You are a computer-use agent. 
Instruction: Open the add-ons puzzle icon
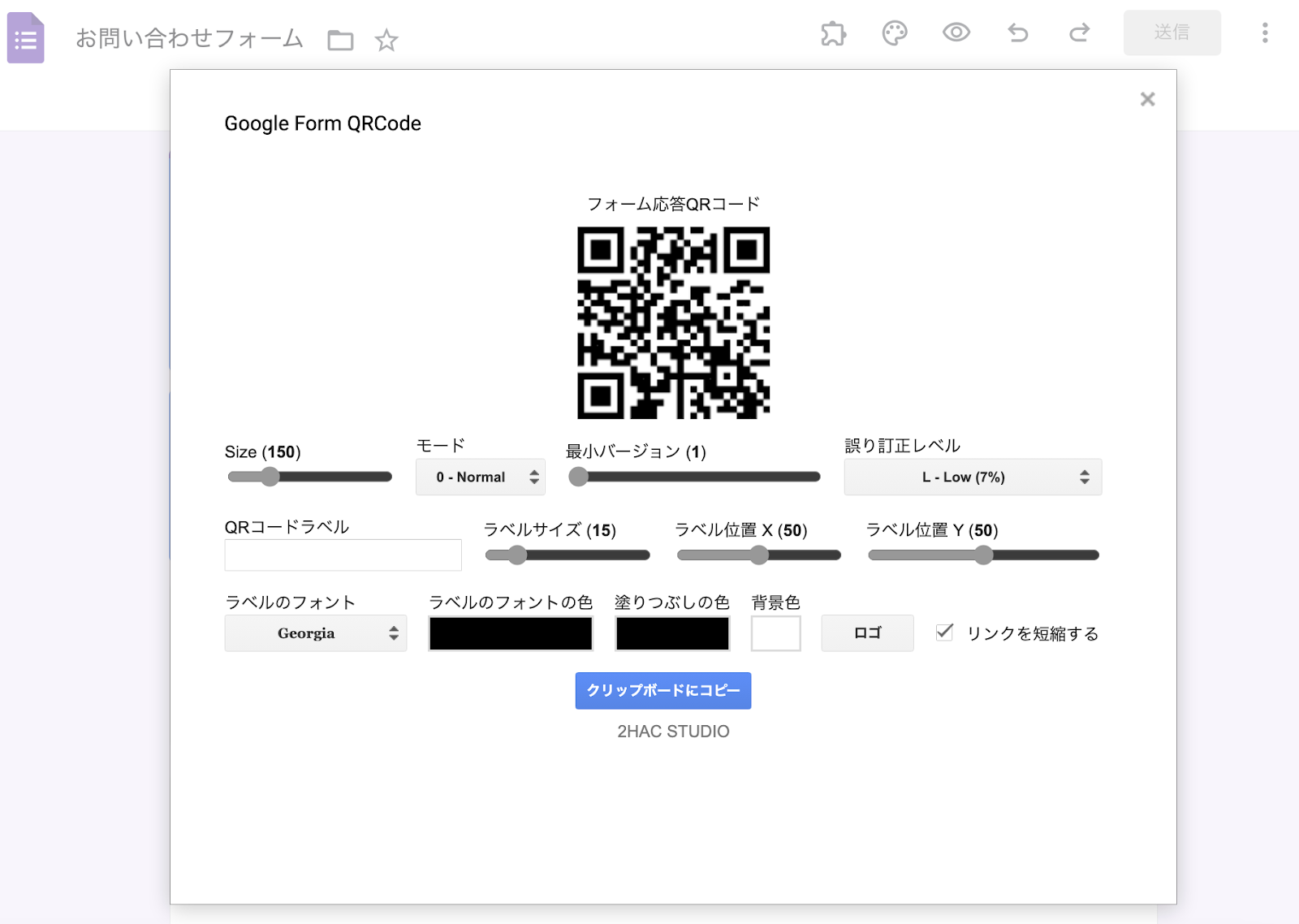(833, 33)
